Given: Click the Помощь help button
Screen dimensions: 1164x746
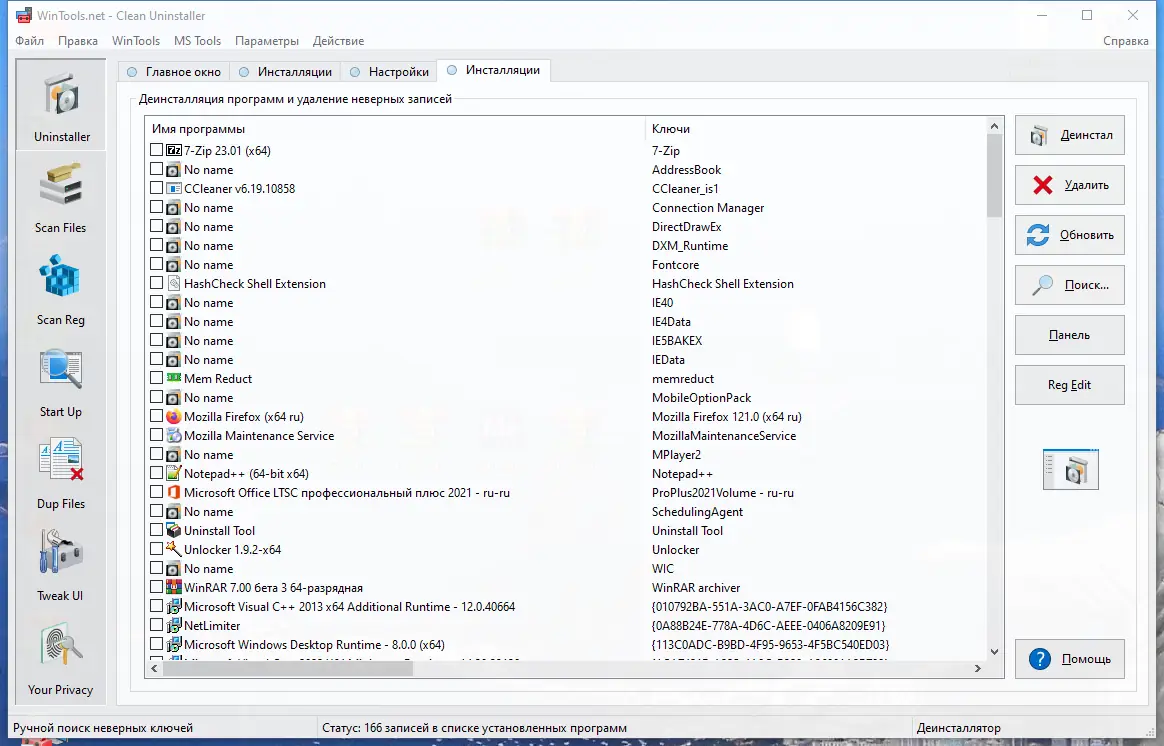Looking at the screenshot, I should coord(1070,658).
